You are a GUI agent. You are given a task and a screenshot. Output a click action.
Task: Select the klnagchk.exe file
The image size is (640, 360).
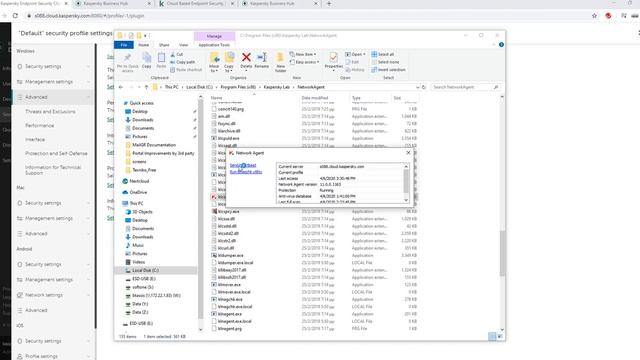(x=230, y=300)
